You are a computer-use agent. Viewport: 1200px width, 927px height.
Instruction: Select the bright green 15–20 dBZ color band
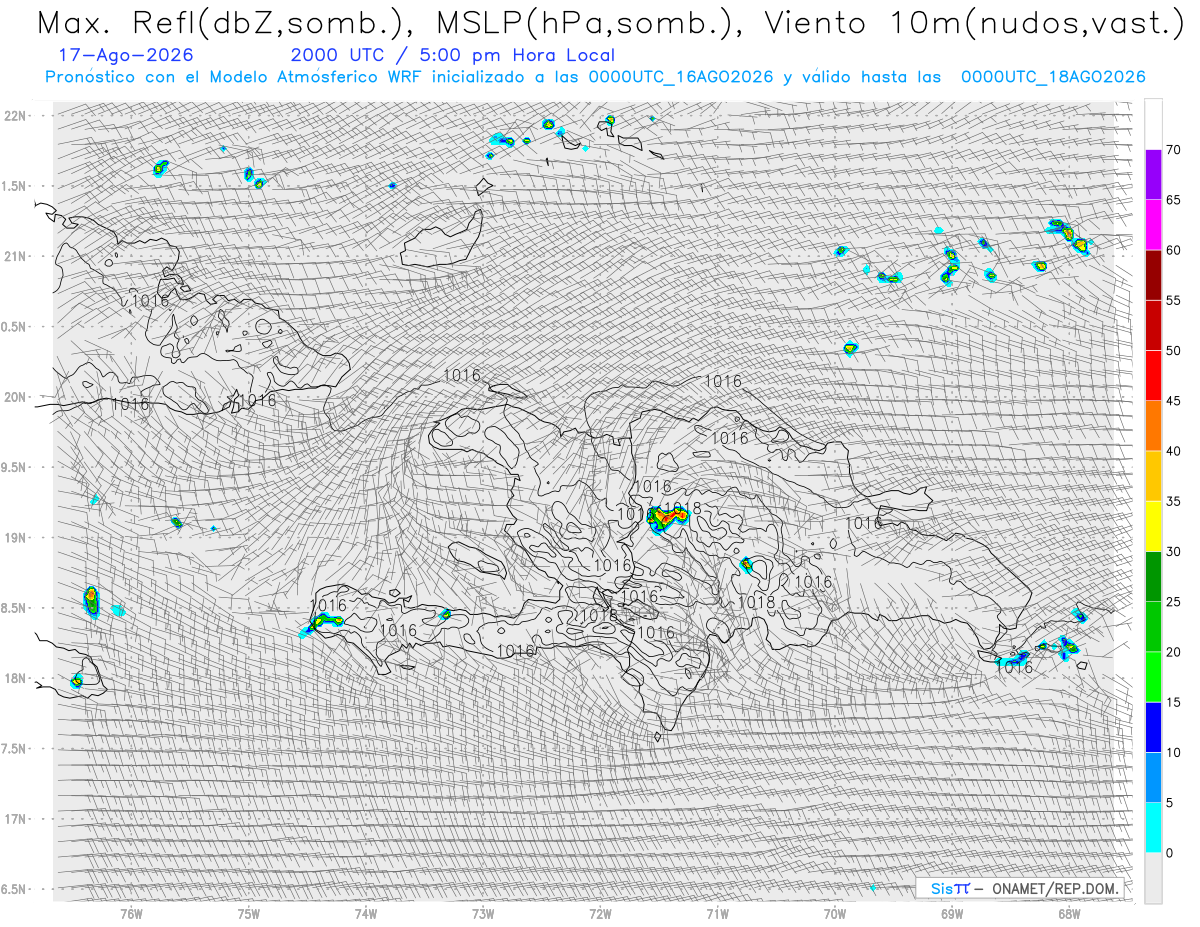[x=1153, y=677]
